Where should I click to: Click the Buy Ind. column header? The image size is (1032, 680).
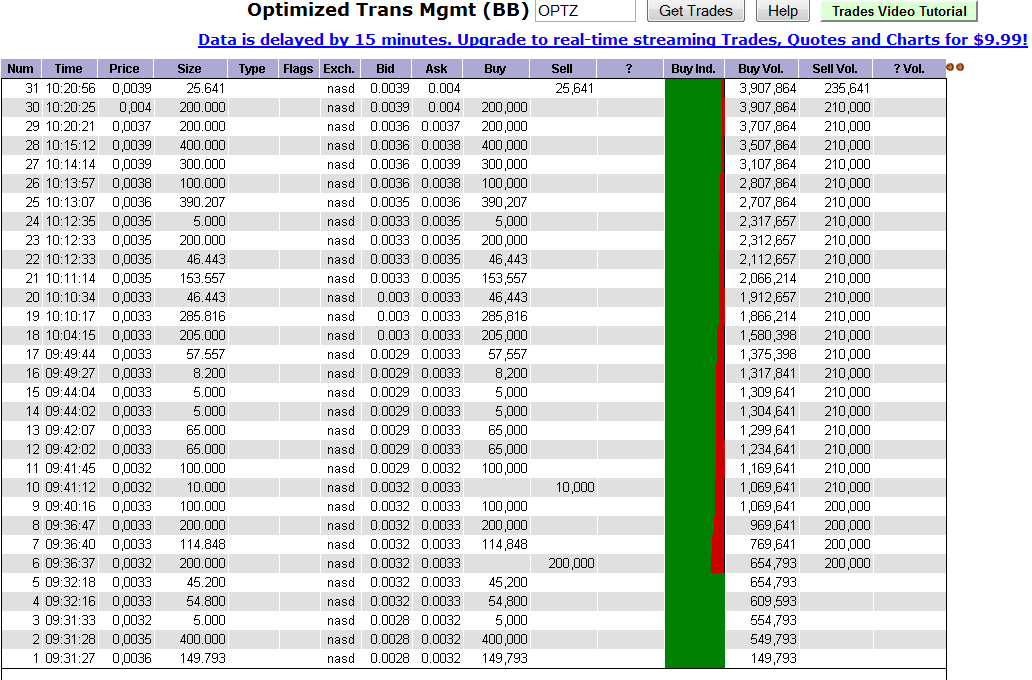(694, 69)
